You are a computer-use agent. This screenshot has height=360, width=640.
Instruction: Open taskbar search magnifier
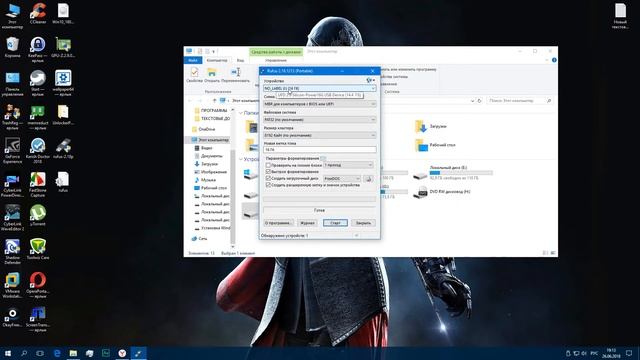tap(24, 353)
